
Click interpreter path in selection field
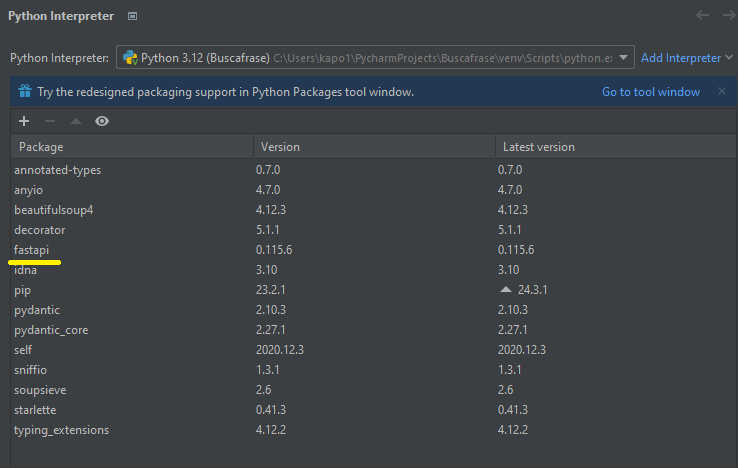point(443,58)
